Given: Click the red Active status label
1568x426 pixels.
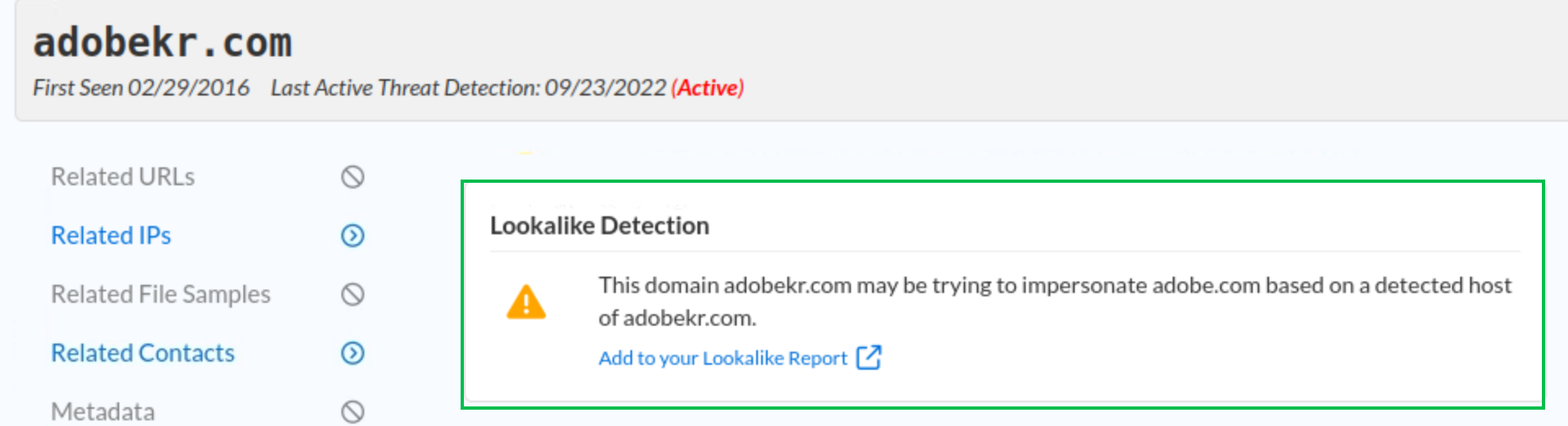Looking at the screenshot, I should (x=708, y=88).
